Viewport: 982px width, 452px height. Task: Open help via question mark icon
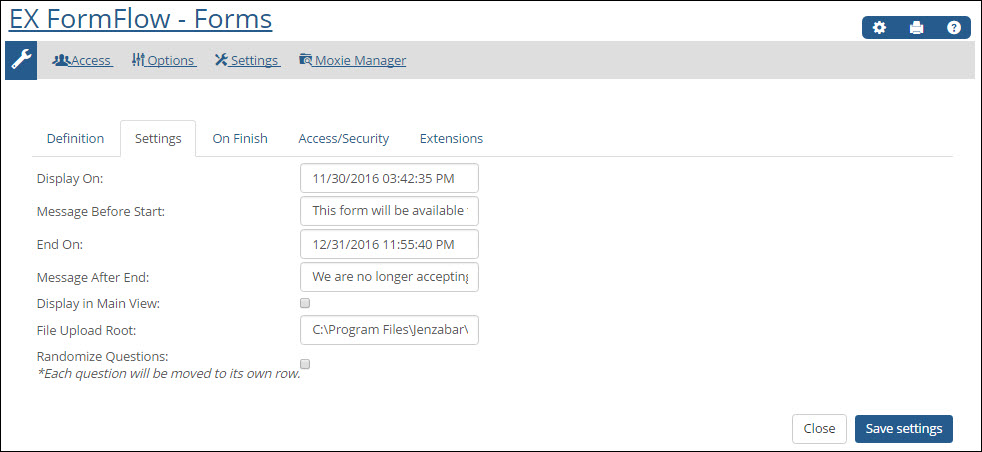tap(953, 28)
